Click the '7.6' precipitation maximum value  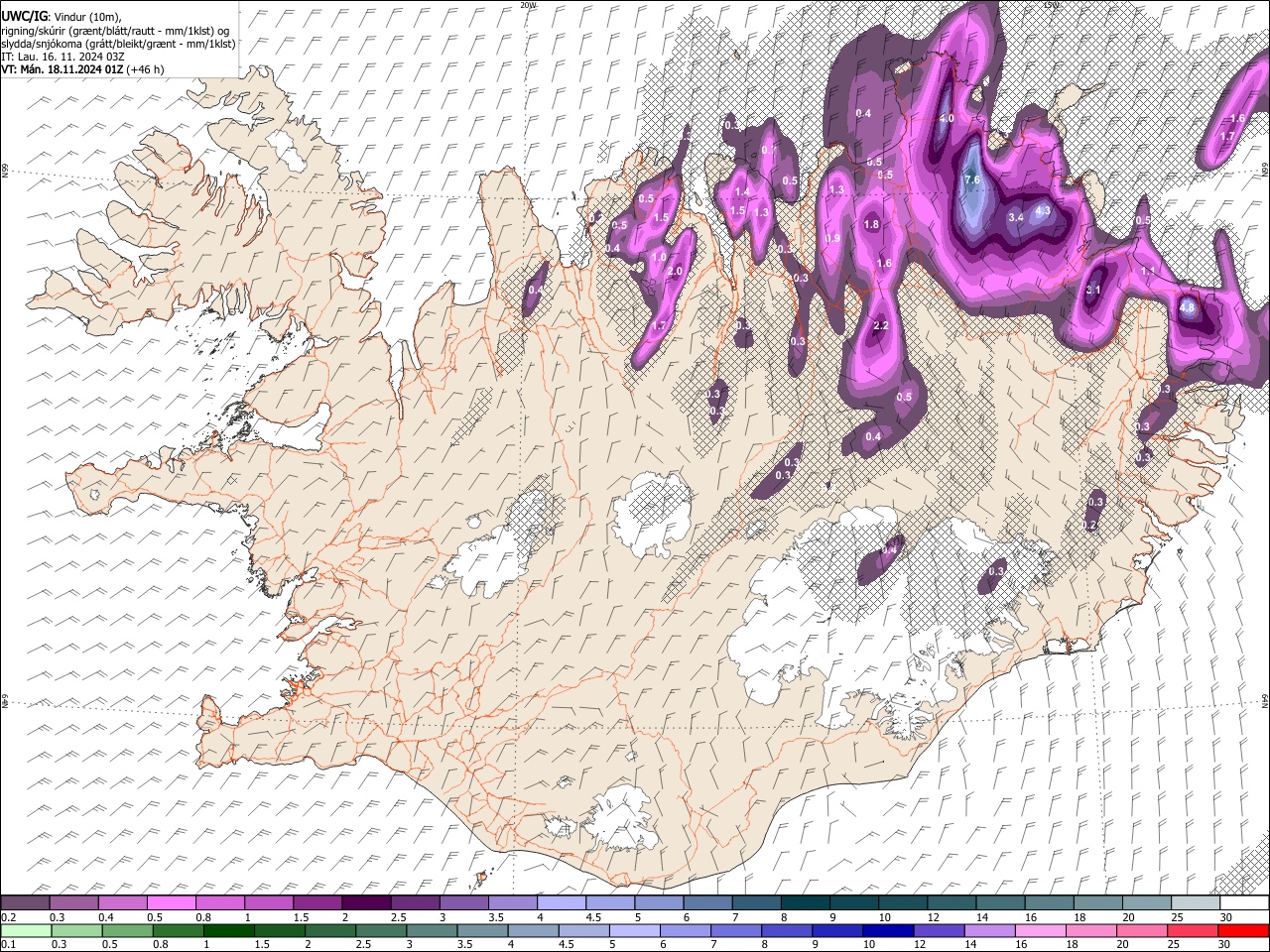972,179
